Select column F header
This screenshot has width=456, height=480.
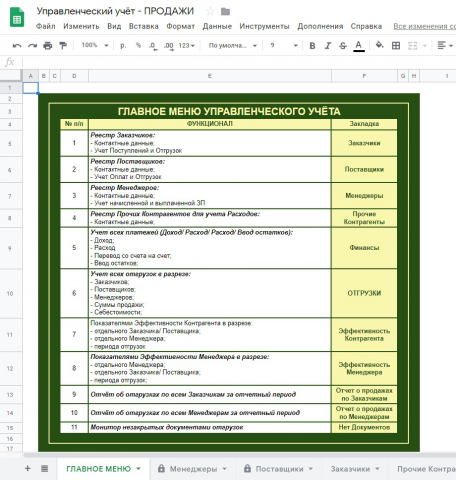(x=364, y=76)
